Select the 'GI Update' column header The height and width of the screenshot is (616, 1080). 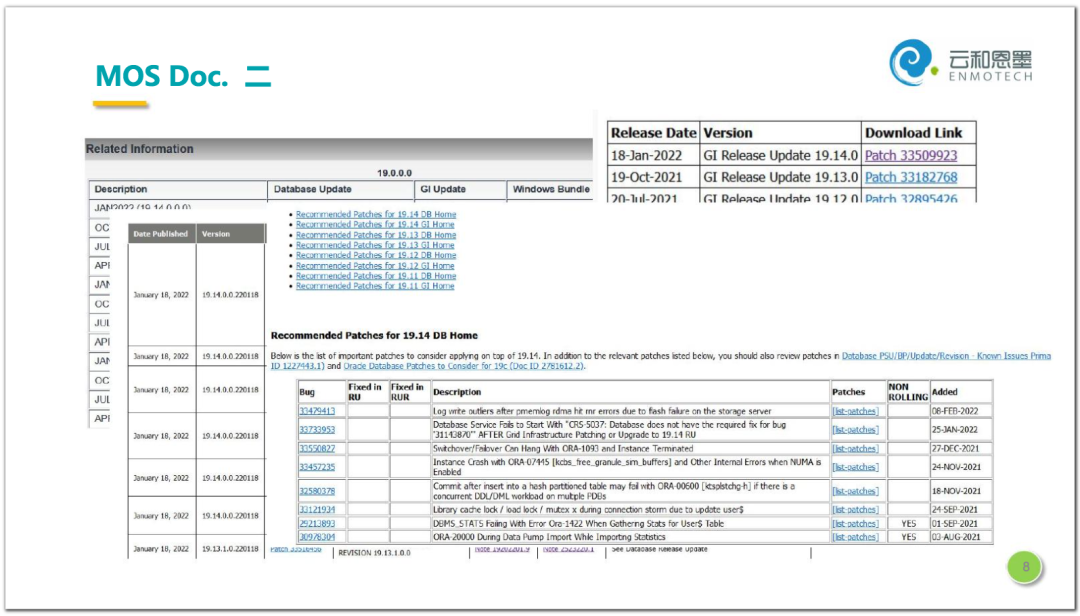pyautogui.click(x=443, y=189)
